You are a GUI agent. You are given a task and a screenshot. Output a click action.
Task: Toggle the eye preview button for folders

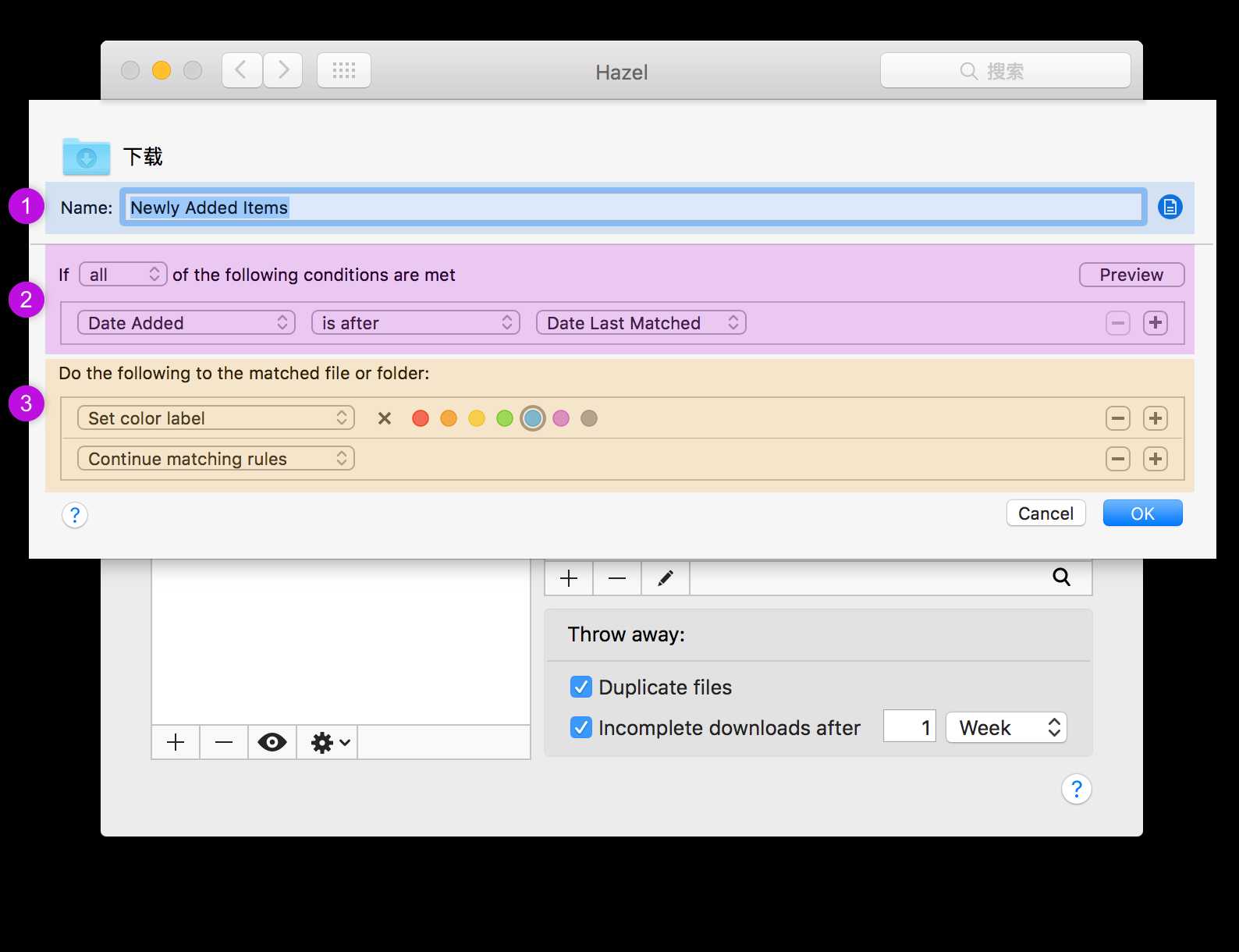[x=272, y=742]
